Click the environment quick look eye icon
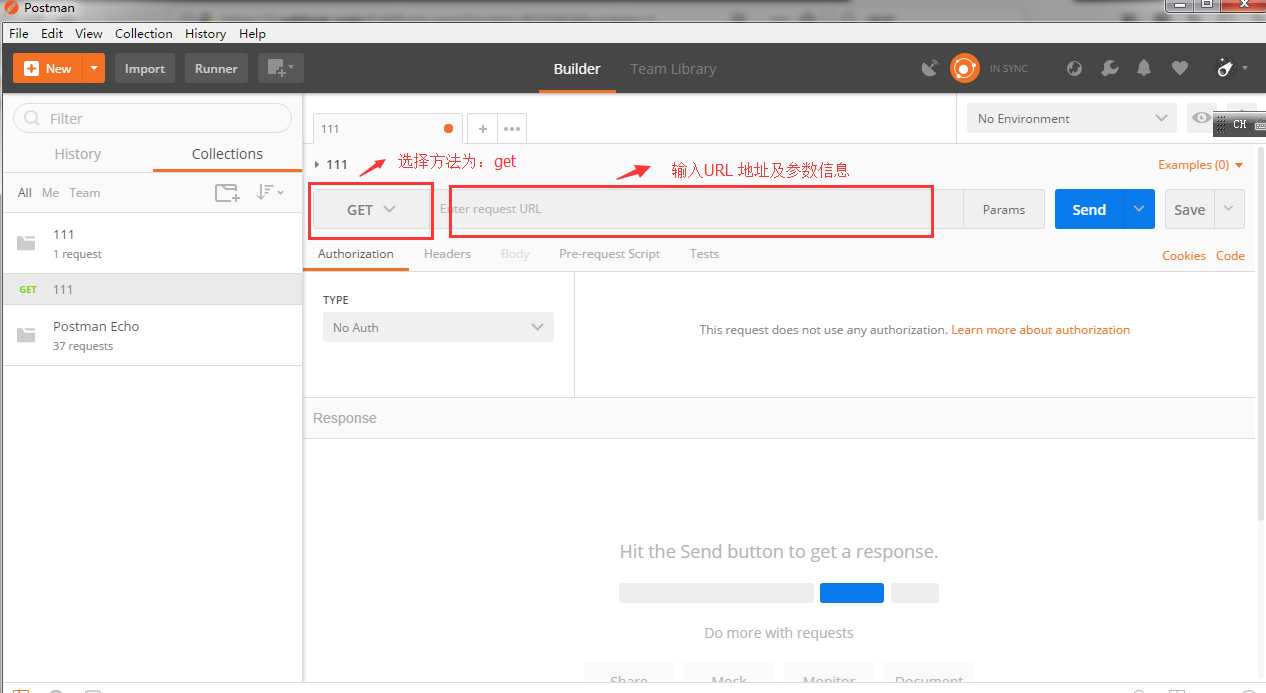1266x693 pixels. [1201, 118]
